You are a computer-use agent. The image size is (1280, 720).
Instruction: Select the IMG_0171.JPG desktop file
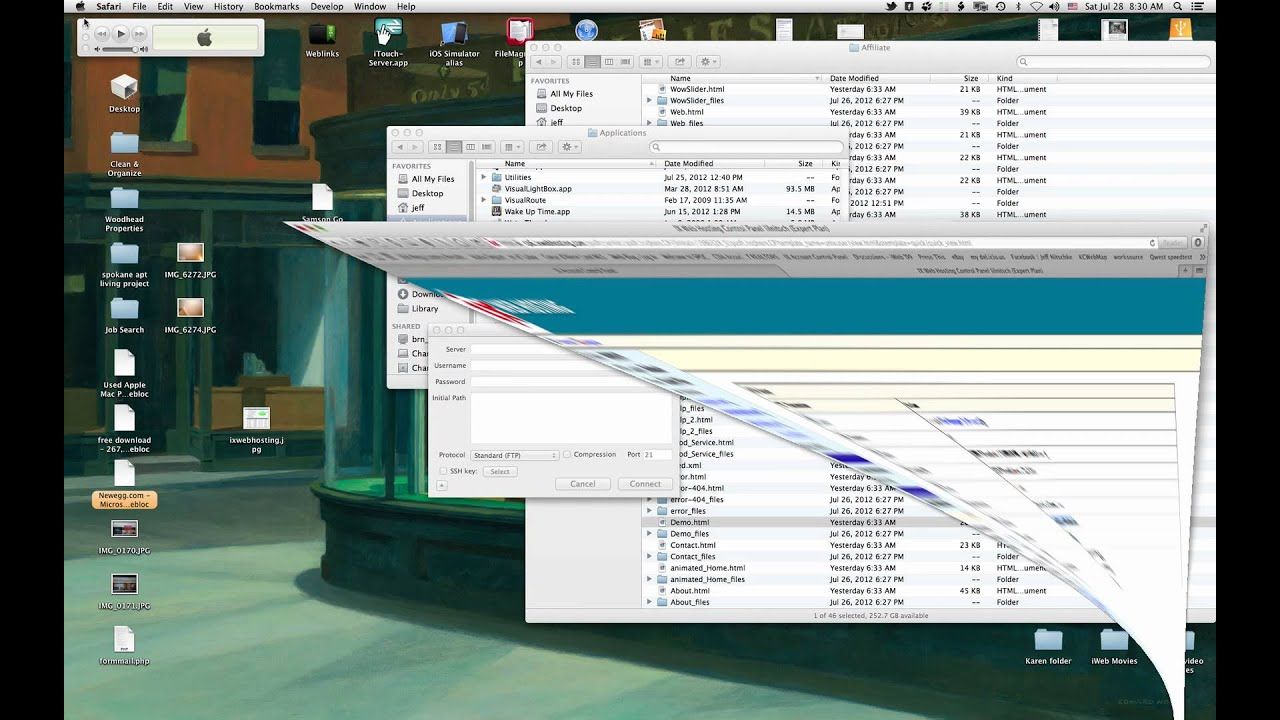124,591
